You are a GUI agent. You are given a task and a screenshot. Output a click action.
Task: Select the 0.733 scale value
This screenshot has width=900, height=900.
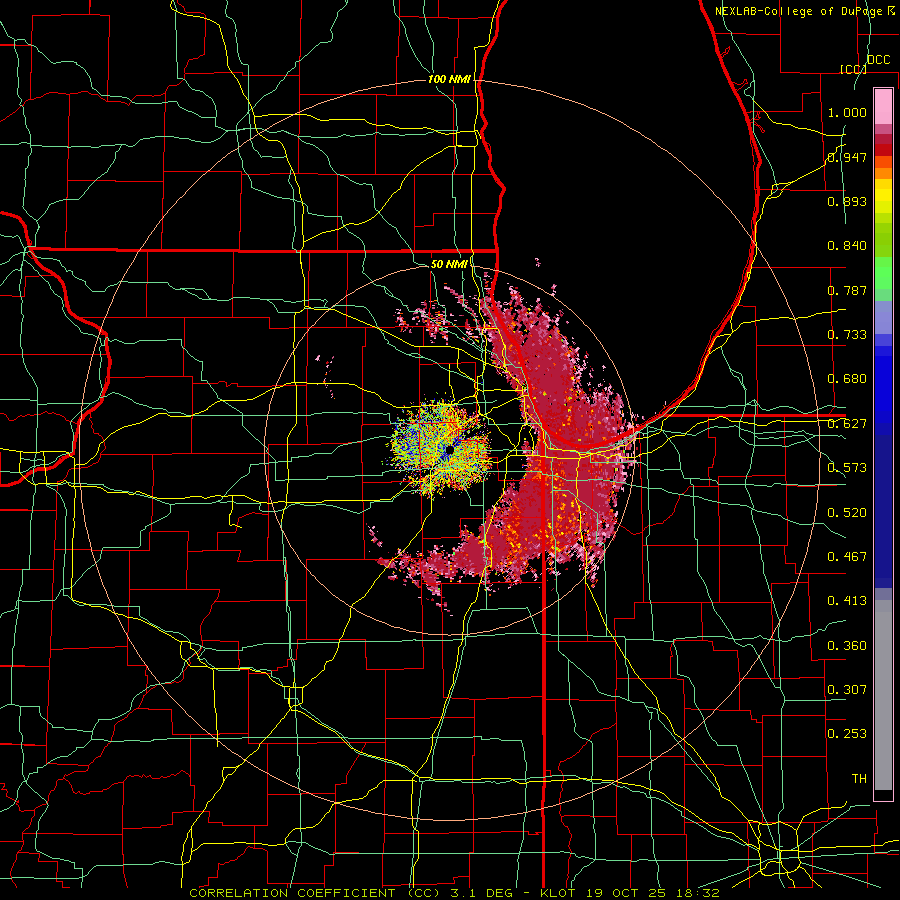pyautogui.click(x=847, y=335)
